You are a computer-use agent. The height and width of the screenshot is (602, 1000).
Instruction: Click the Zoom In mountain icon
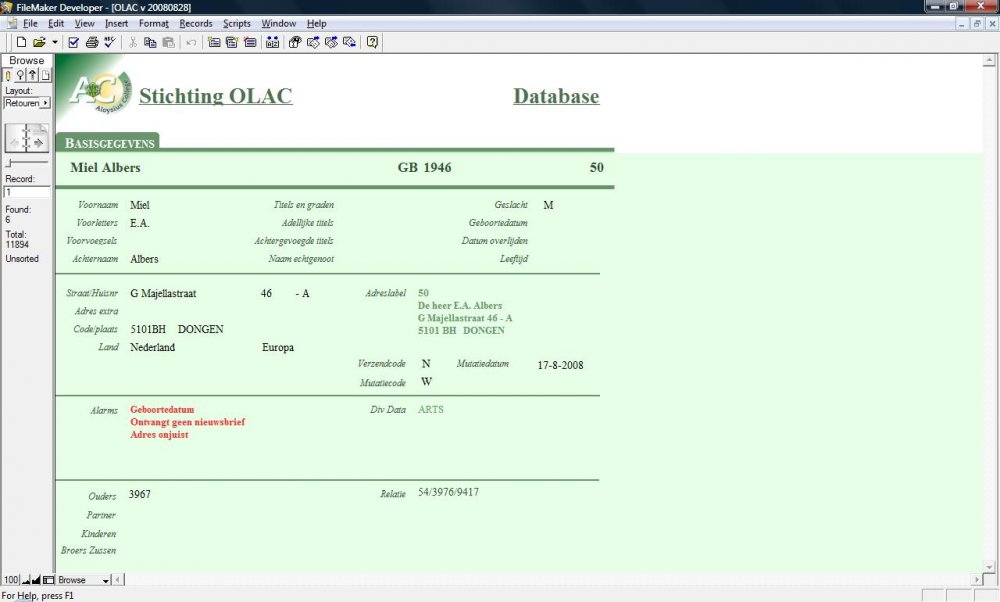[36, 580]
